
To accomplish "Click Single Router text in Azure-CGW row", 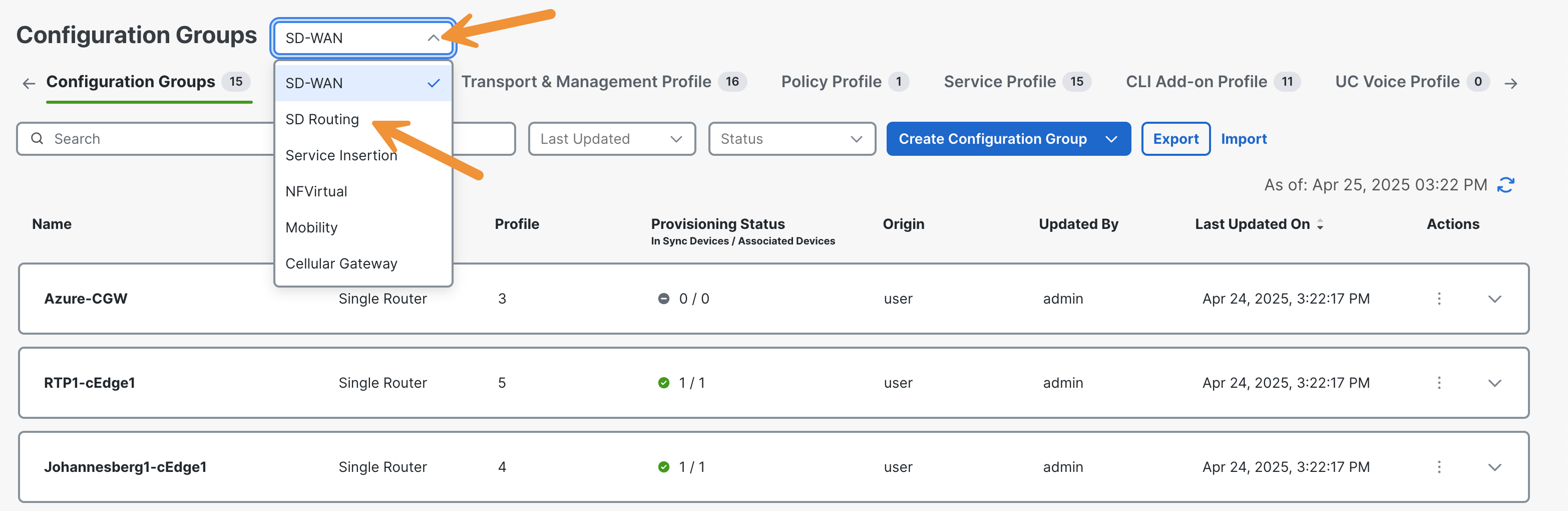I will (x=383, y=299).
